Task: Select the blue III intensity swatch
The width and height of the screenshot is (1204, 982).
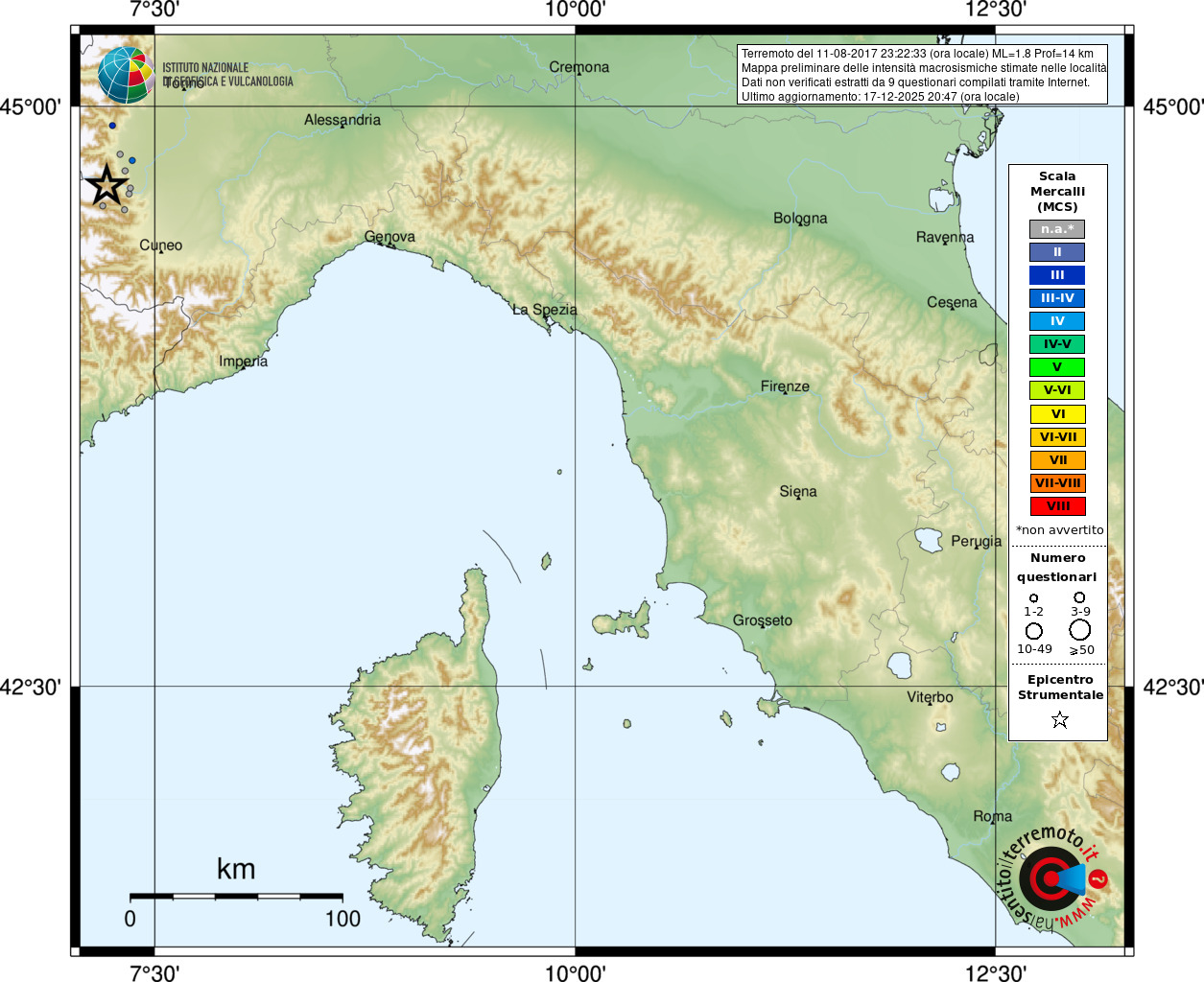Action: tap(1057, 275)
